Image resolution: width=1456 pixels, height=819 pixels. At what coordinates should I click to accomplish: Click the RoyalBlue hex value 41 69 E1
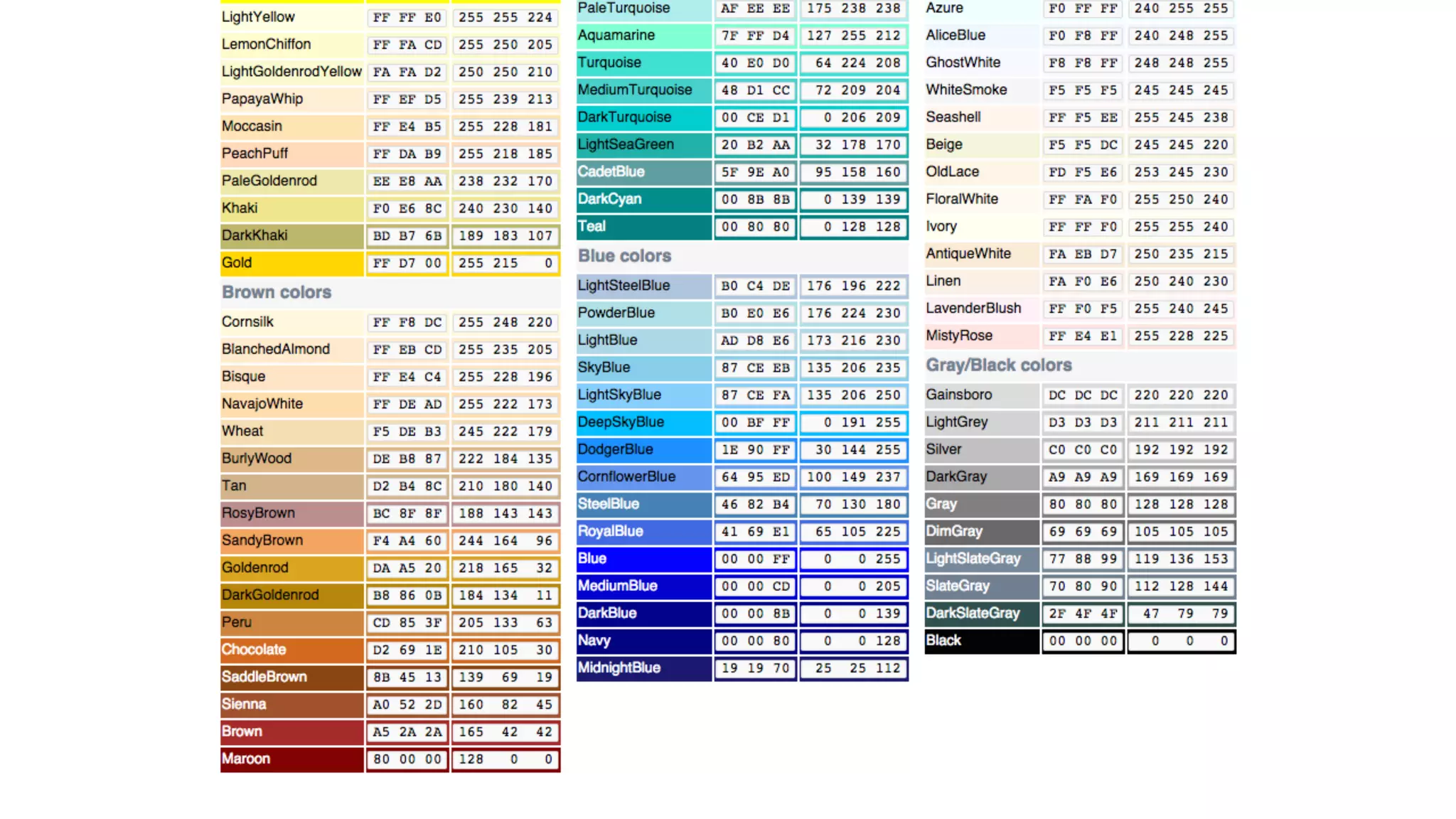[x=755, y=532]
